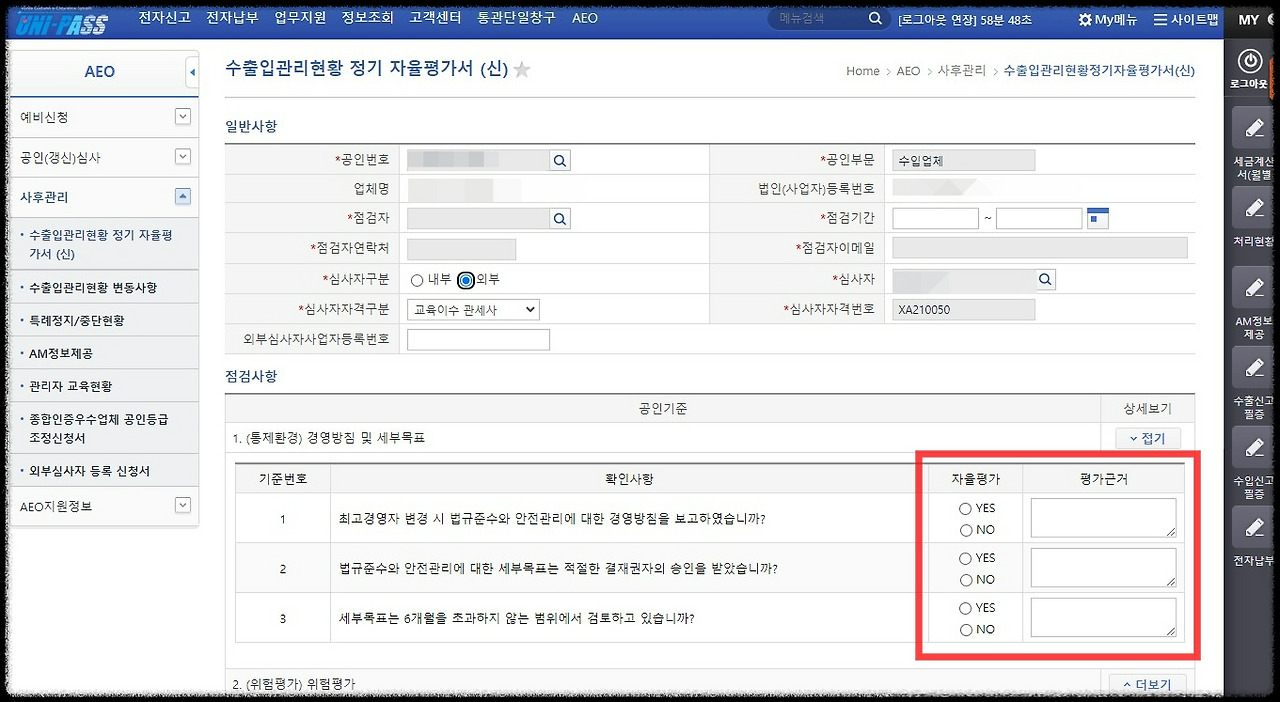Open 수입신고필증 shortcut in right sidebar
Viewport: 1280px width, 702px height.
coord(1252,448)
